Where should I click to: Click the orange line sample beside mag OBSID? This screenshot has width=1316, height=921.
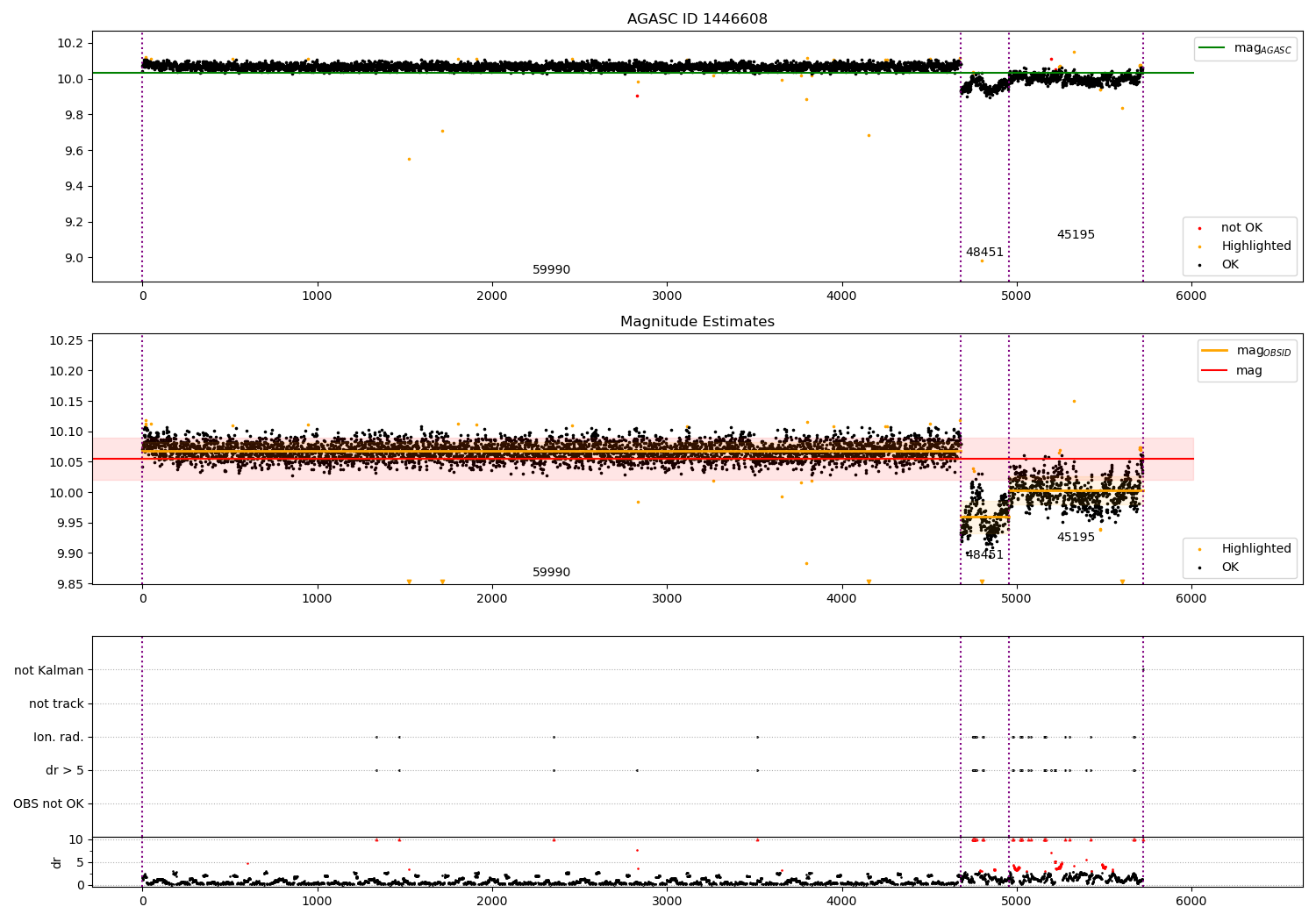point(1214,351)
